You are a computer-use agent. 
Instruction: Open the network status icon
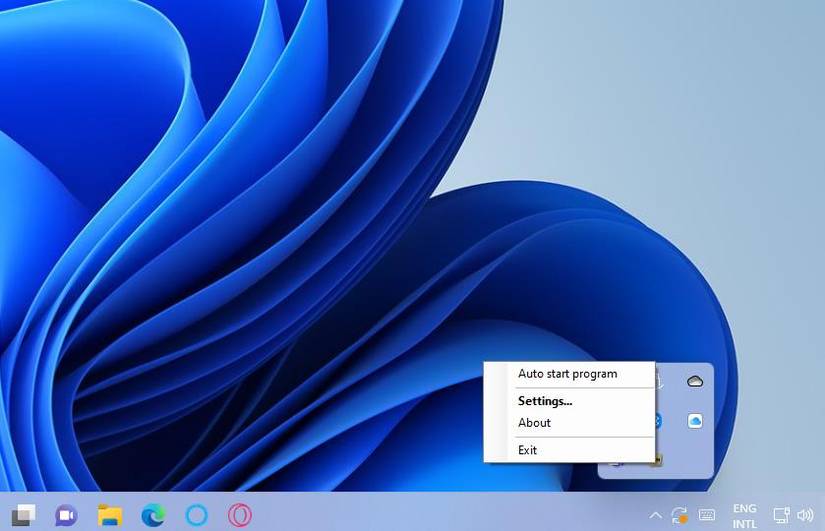pos(781,515)
